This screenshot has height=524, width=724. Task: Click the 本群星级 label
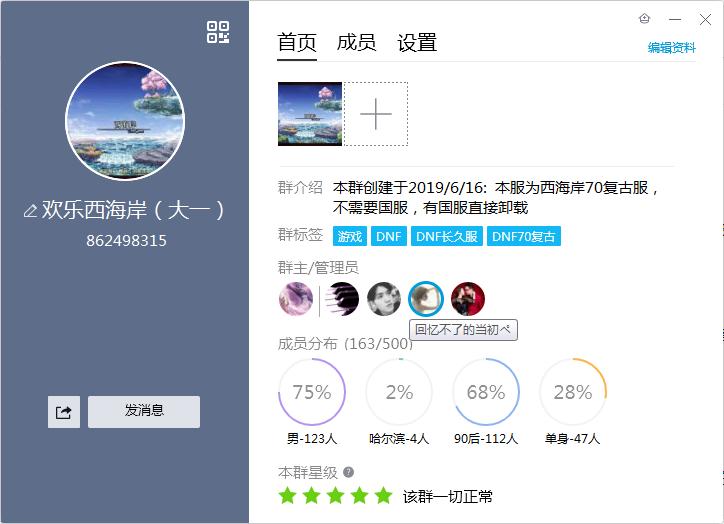coord(308,472)
